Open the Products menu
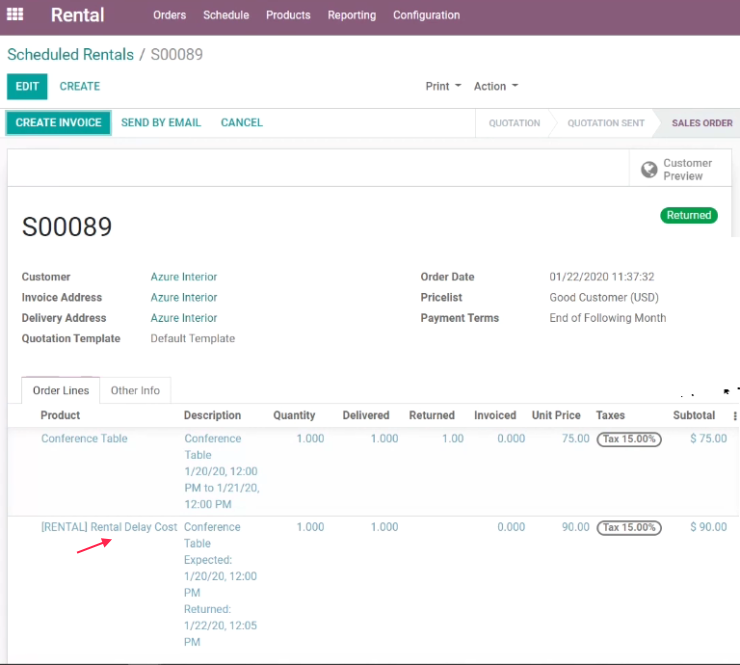Screen dimensions: 740x665 coord(288,15)
